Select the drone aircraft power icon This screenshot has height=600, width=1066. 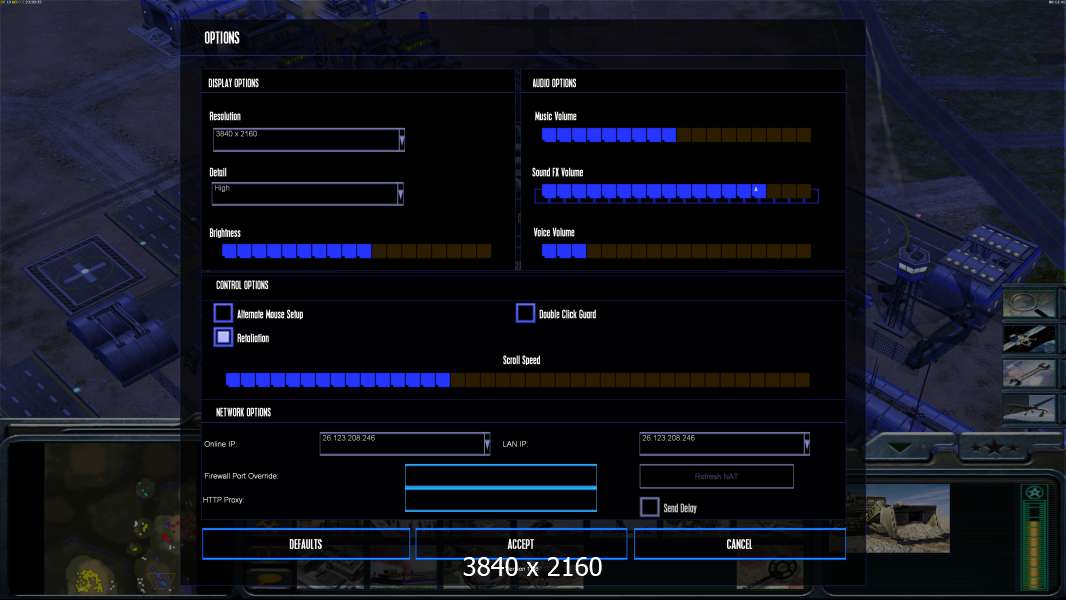1029,408
